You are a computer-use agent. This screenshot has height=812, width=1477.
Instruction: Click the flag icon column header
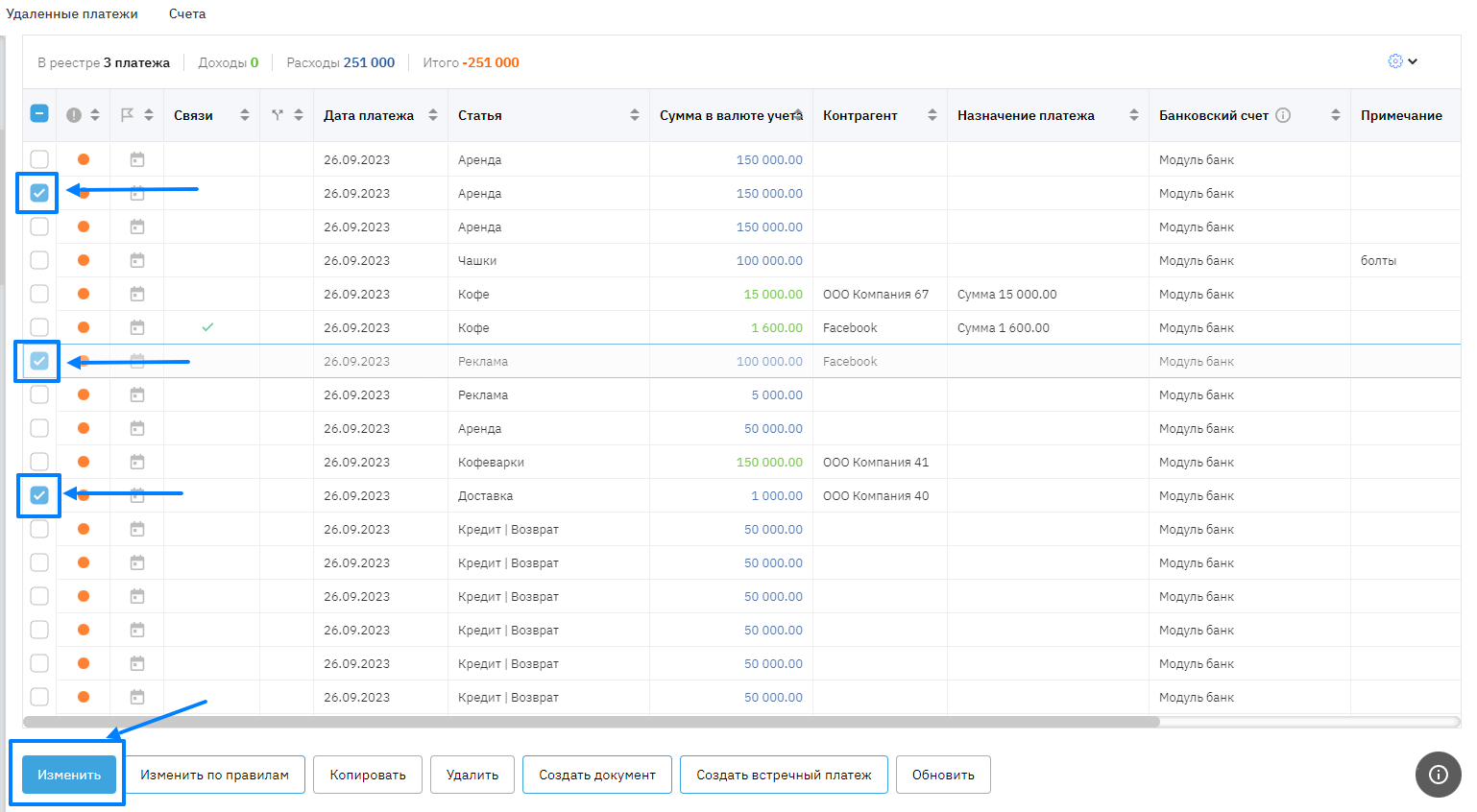tap(127, 115)
